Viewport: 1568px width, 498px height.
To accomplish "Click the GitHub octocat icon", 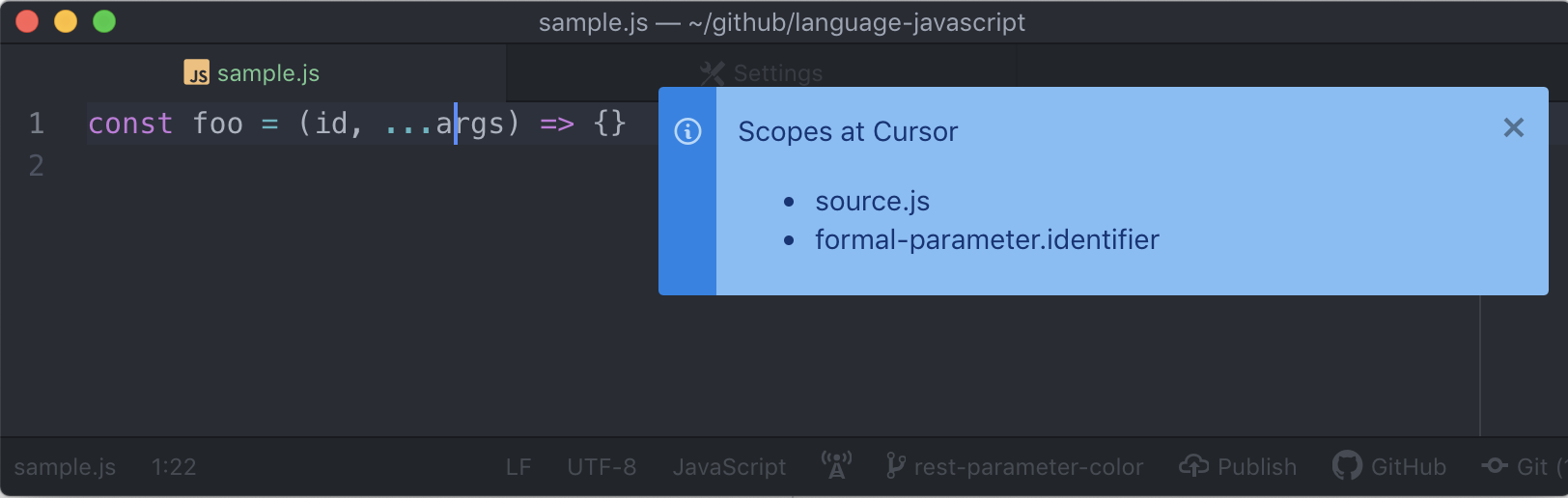I will (1347, 466).
